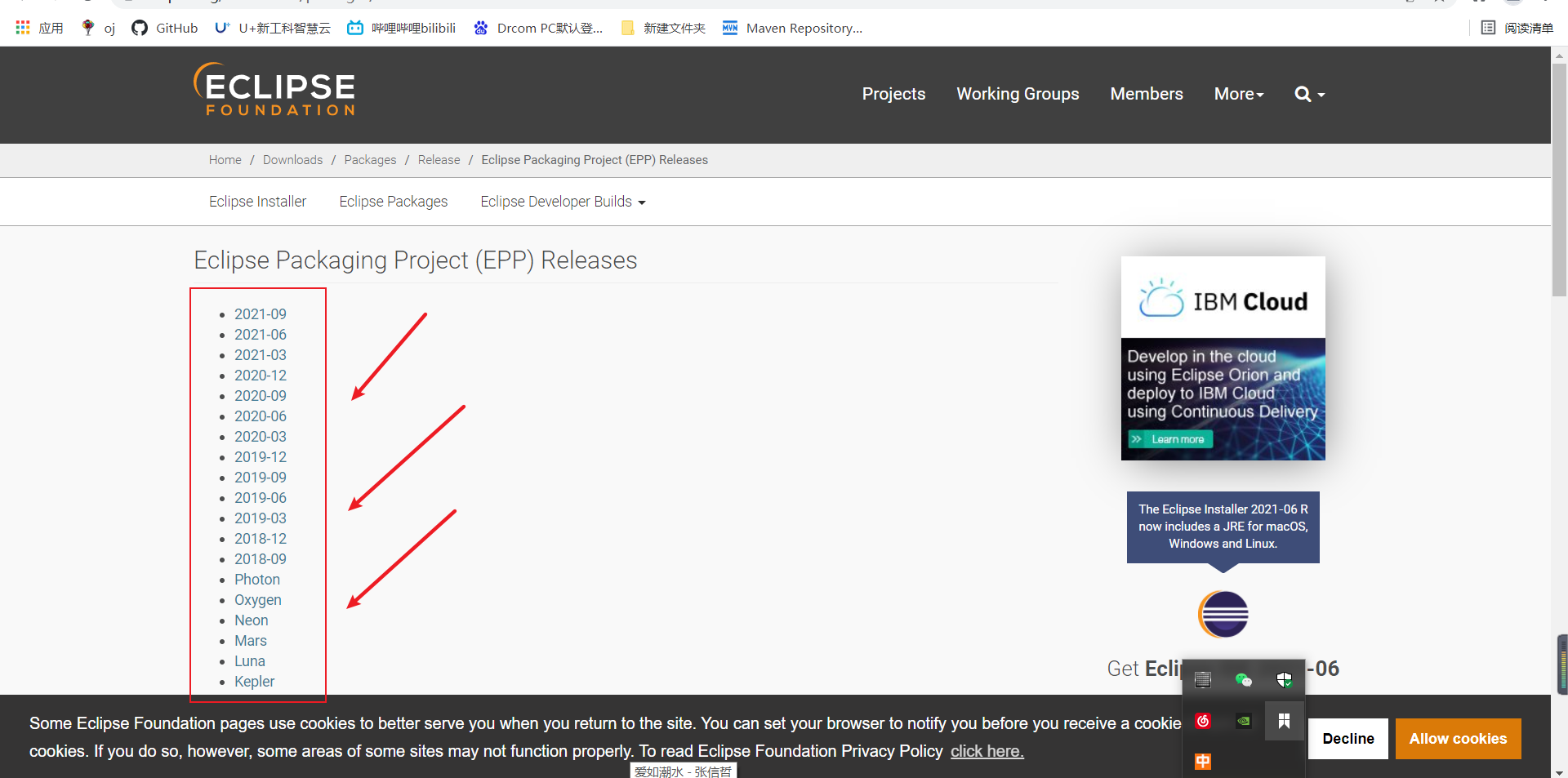Click Learn more on IBM Cloud ad
The height and width of the screenshot is (778, 1568).
coord(1170,439)
